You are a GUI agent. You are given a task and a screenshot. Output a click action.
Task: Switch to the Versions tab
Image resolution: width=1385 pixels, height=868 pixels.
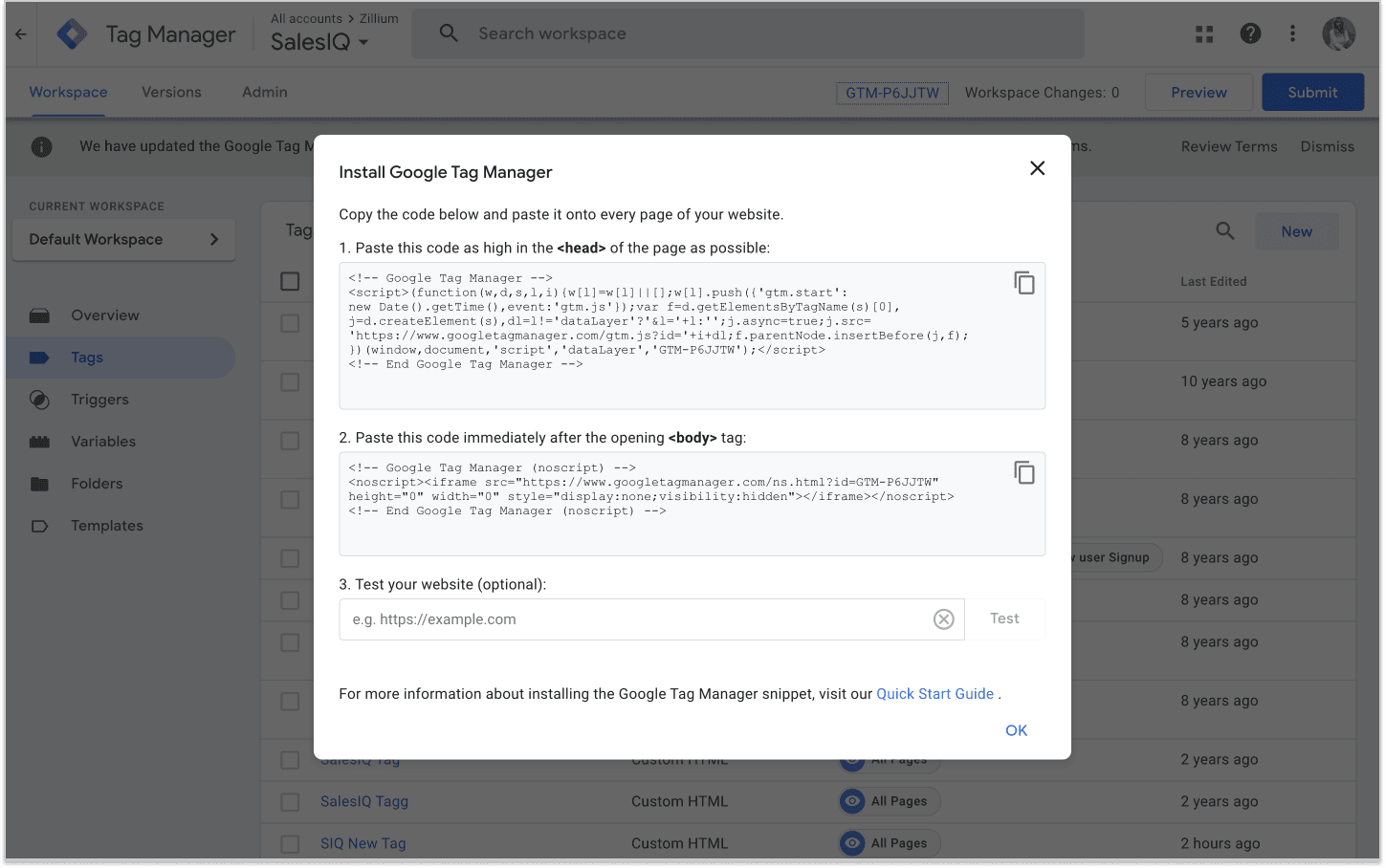pos(171,92)
